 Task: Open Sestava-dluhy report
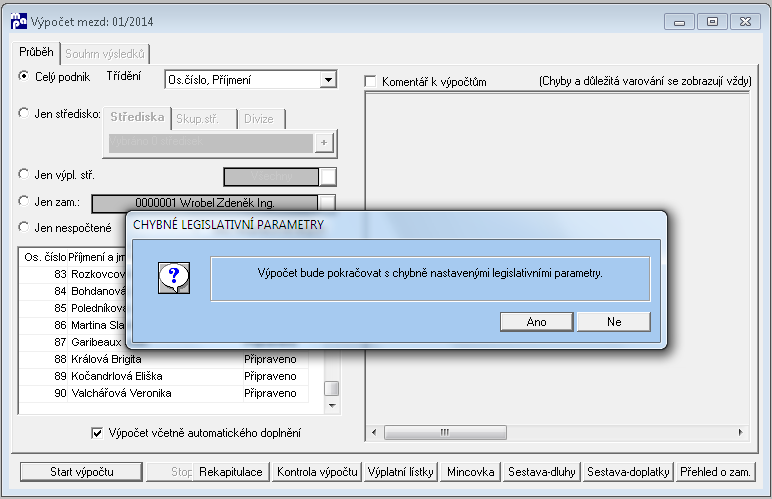click(x=542, y=472)
